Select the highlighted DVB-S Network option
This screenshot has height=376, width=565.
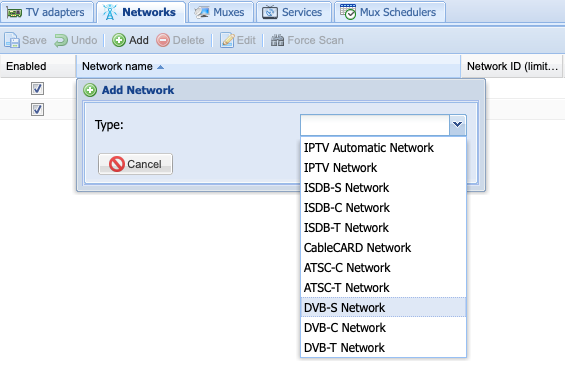(x=383, y=308)
